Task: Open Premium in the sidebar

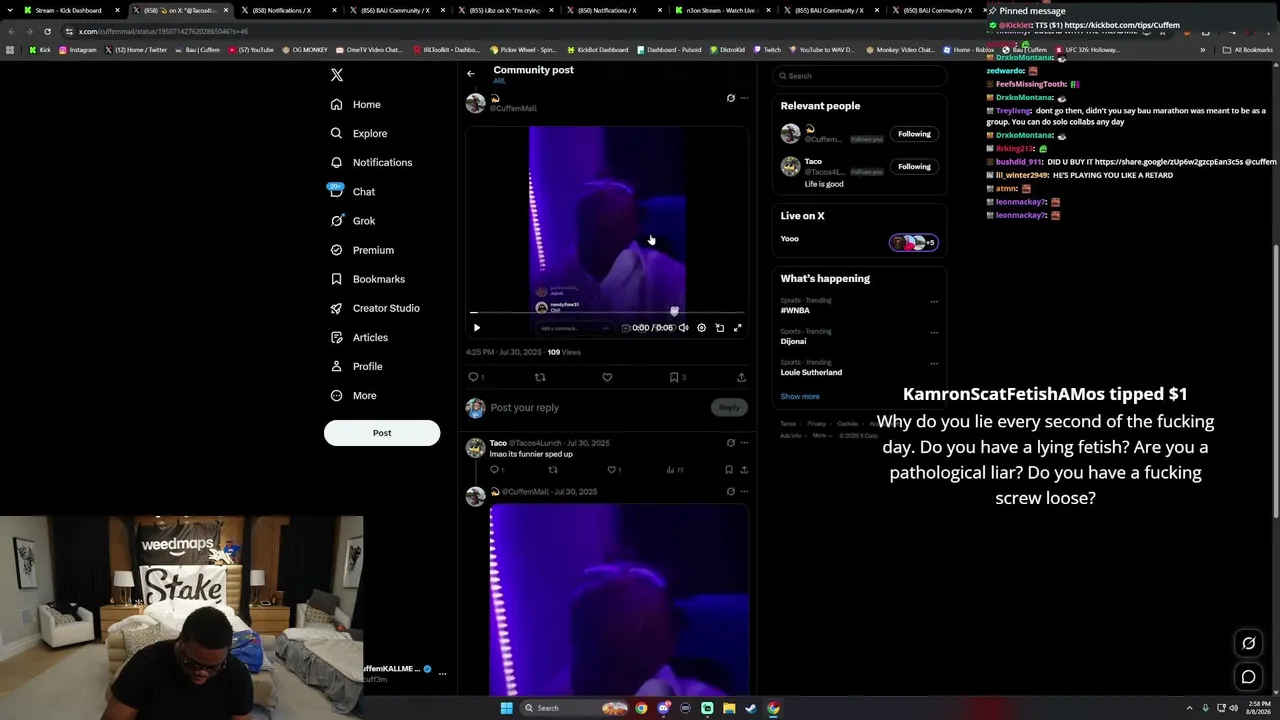Action: click(362, 250)
